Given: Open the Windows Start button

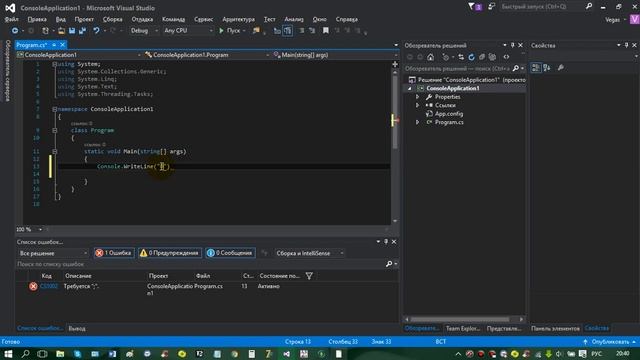Looking at the screenshot, I should tap(8, 354).
